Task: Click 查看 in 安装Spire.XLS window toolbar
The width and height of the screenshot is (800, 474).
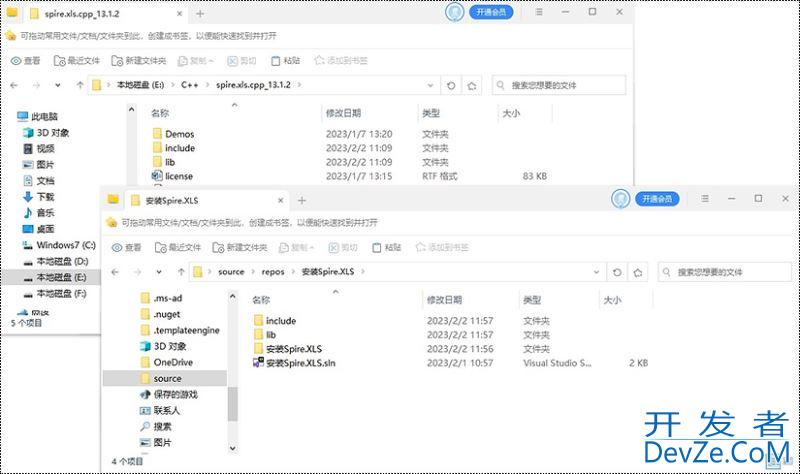Action: click(127, 247)
